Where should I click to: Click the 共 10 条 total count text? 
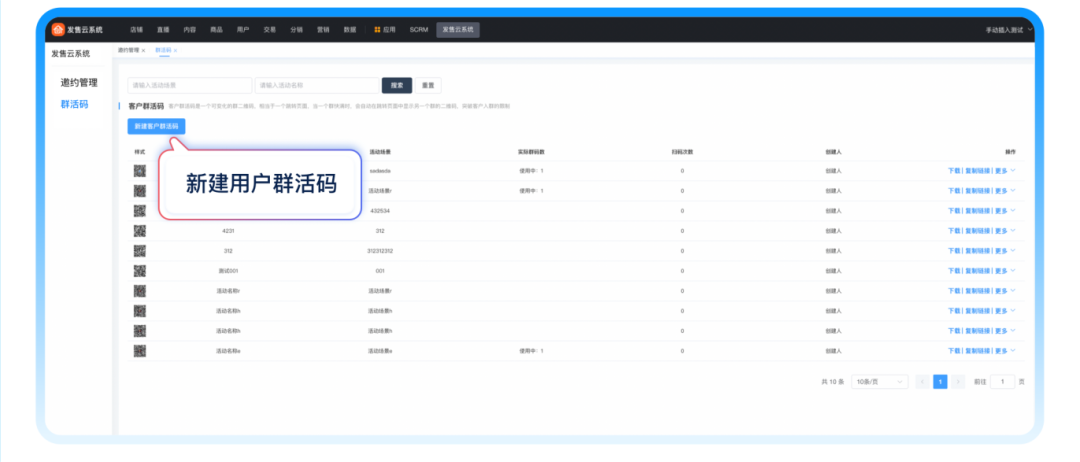pyautogui.click(x=833, y=381)
